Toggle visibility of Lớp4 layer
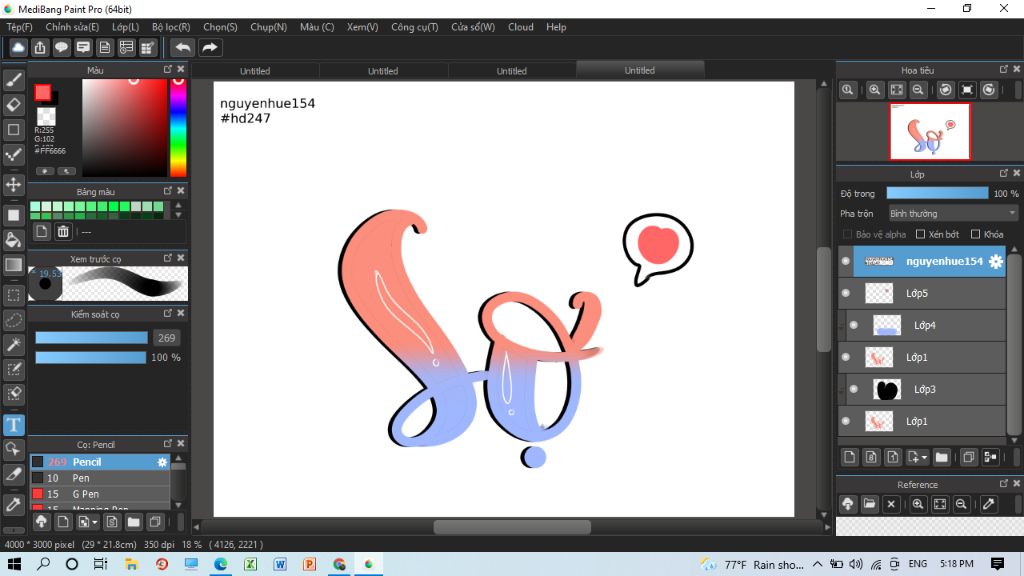The image size is (1024, 576). point(854,325)
